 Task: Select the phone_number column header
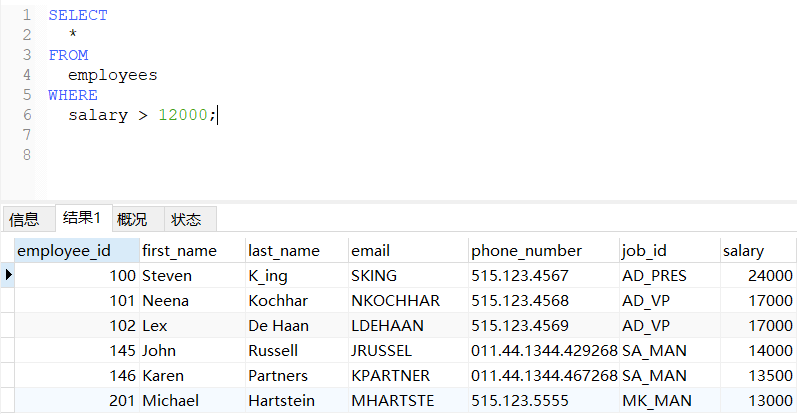coord(526,250)
